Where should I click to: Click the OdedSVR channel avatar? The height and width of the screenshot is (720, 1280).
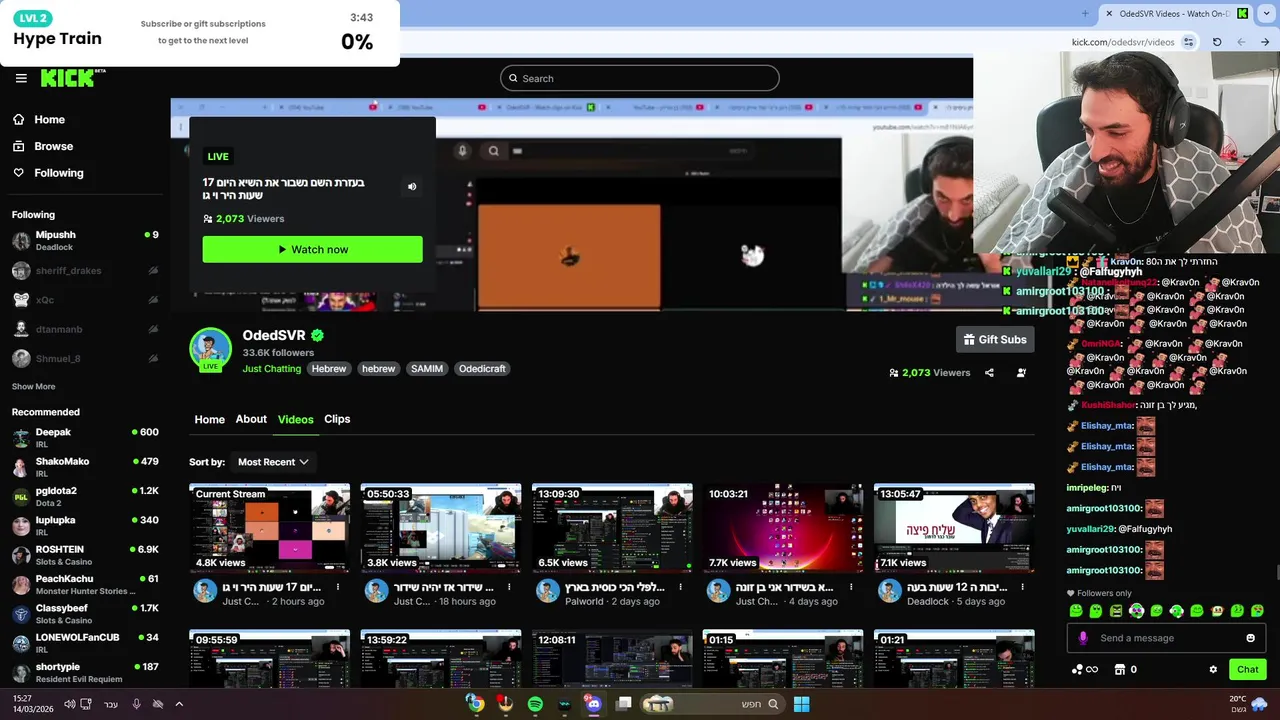coord(210,348)
